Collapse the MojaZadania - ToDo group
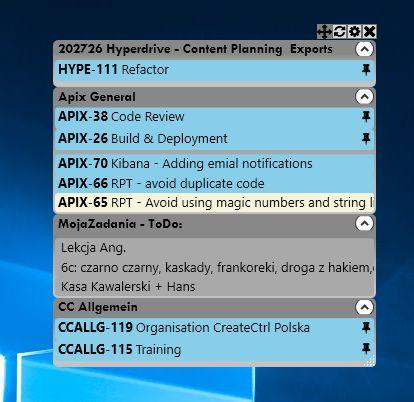 click(364, 223)
